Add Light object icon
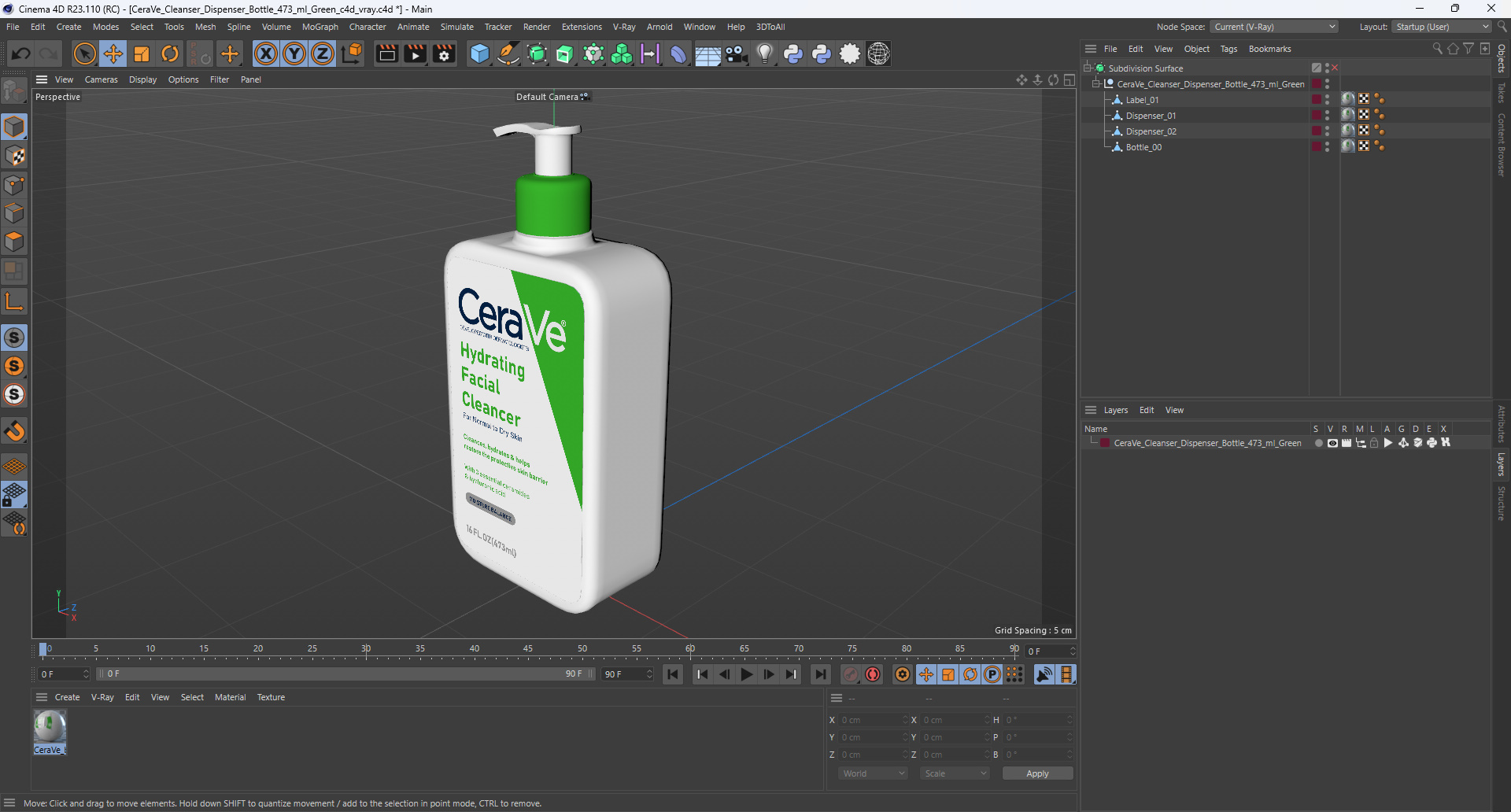1511x812 pixels. [x=765, y=54]
